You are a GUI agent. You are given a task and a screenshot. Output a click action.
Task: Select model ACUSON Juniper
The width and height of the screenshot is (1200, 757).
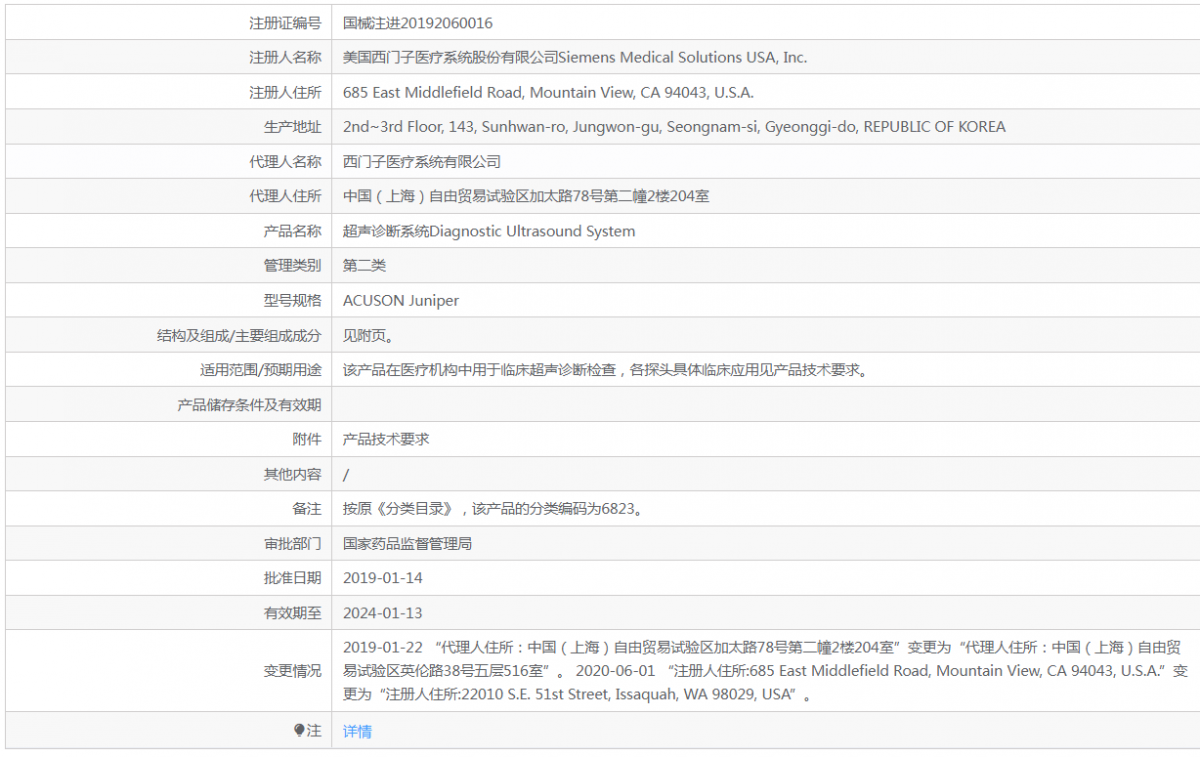pyautogui.click(x=401, y=300)
